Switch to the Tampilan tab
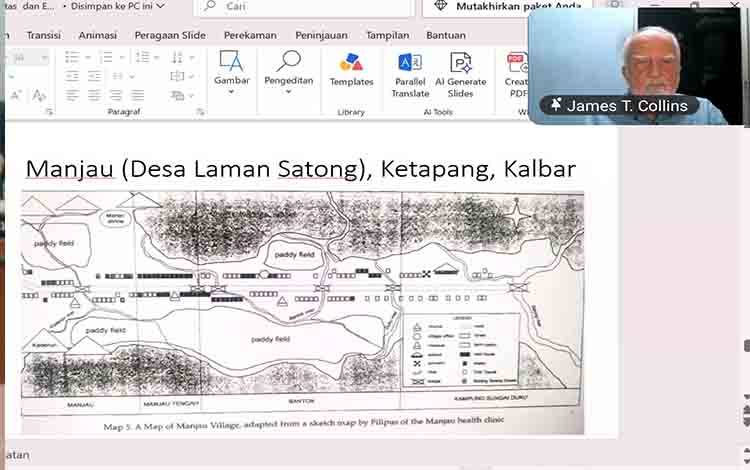750x470 pixels. (387, 35)
